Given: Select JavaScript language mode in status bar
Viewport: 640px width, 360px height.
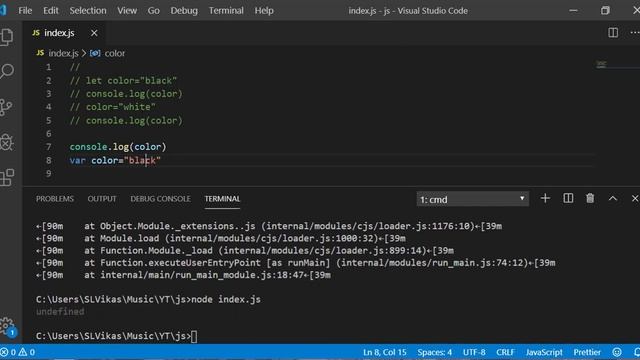Looking at the screenshot, I should pos(544,352).
